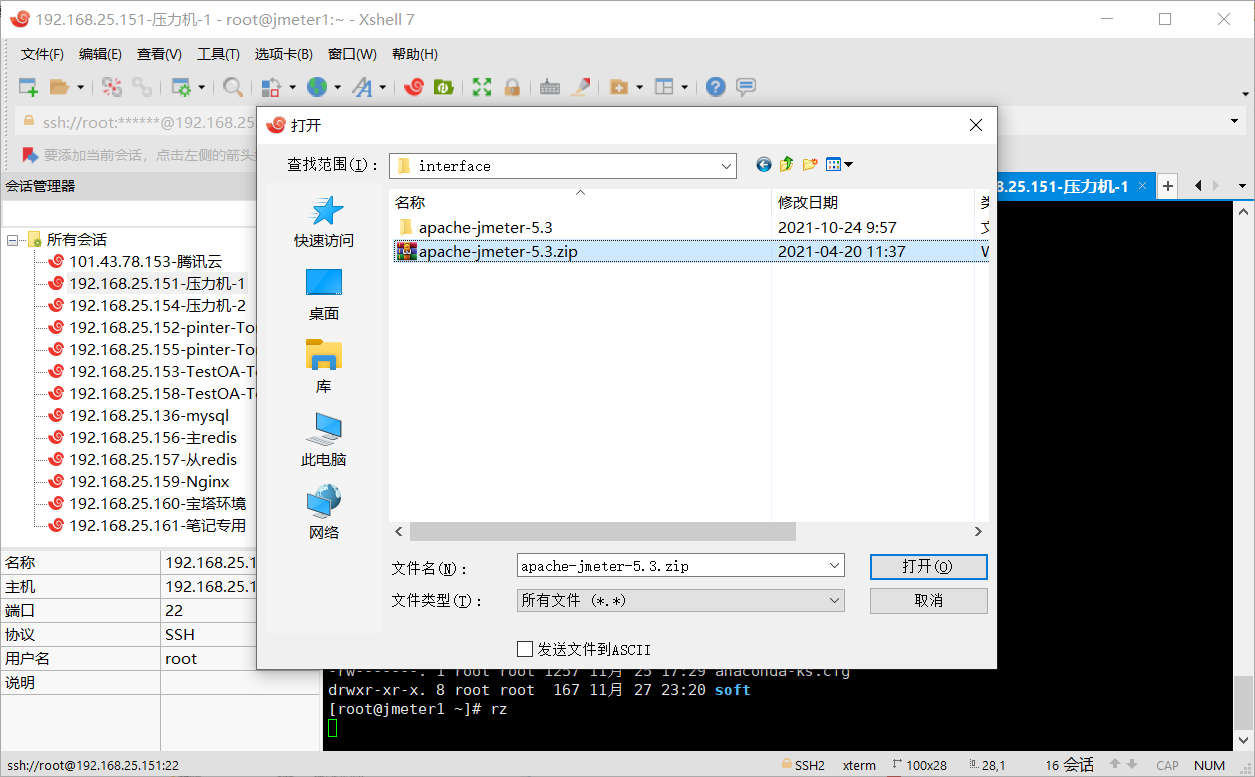Select session 101.43.78.153-腾讯云
1255x777 pixels.
pos(145,262)
